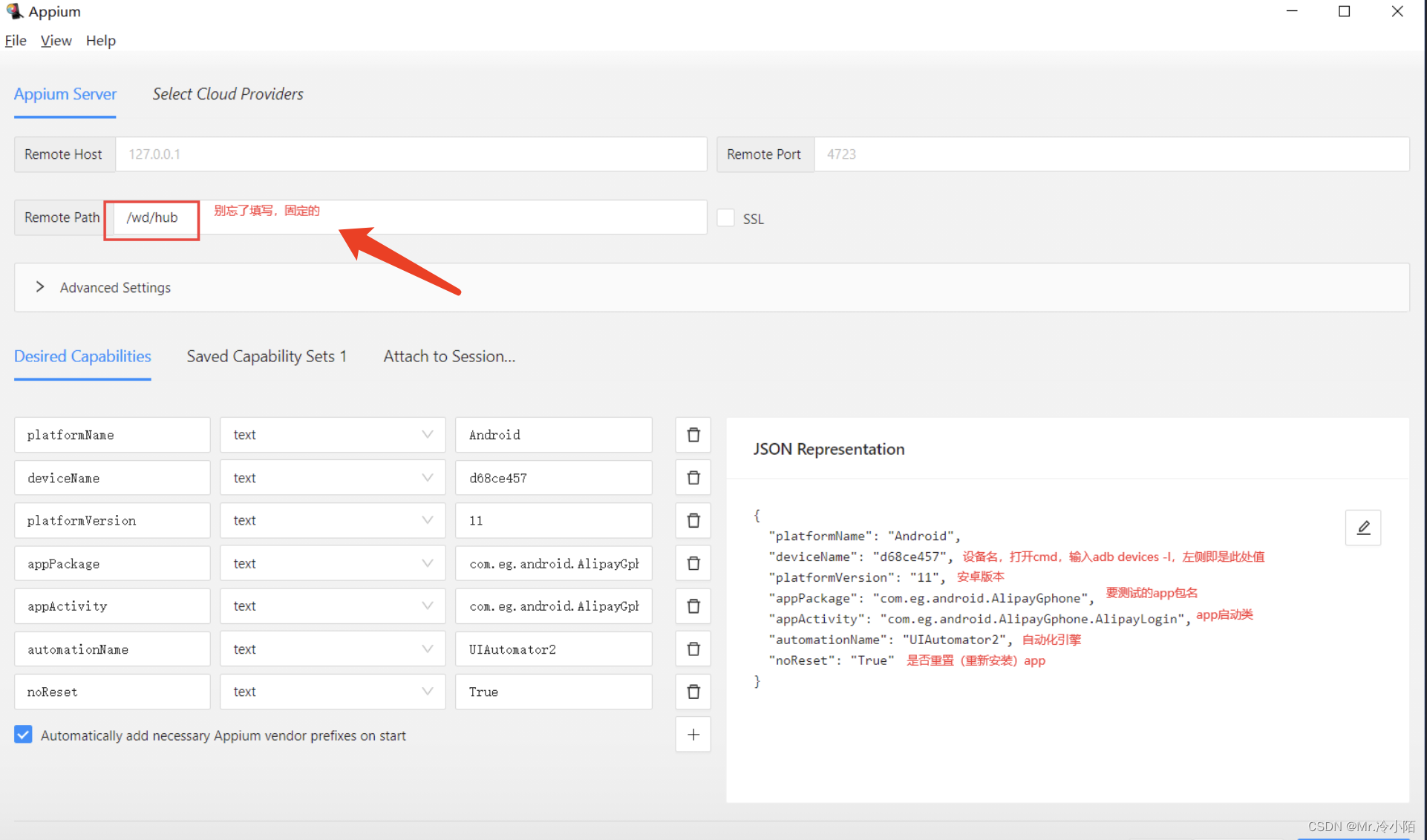Toggle the SSL checkbox
Viewport: 1427px width, 840px height.
click(726, 218)
